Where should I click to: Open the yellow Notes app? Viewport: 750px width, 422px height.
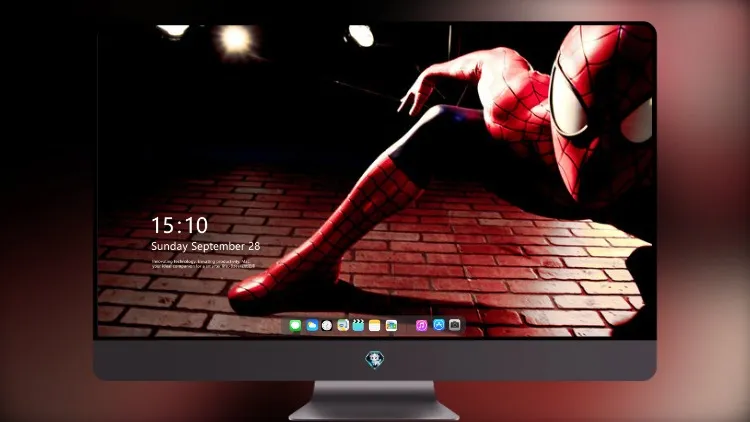[375, 326]
